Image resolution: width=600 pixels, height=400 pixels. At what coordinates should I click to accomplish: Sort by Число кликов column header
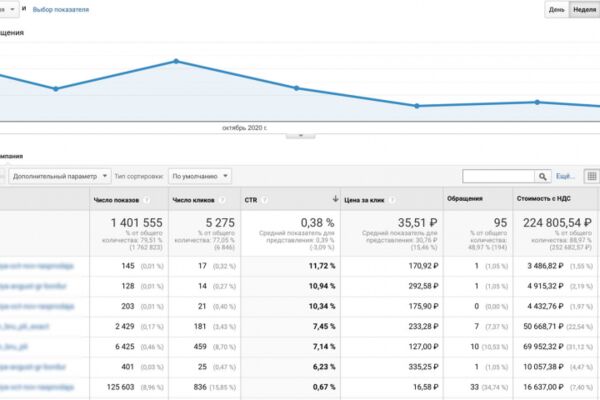(193, 200)
